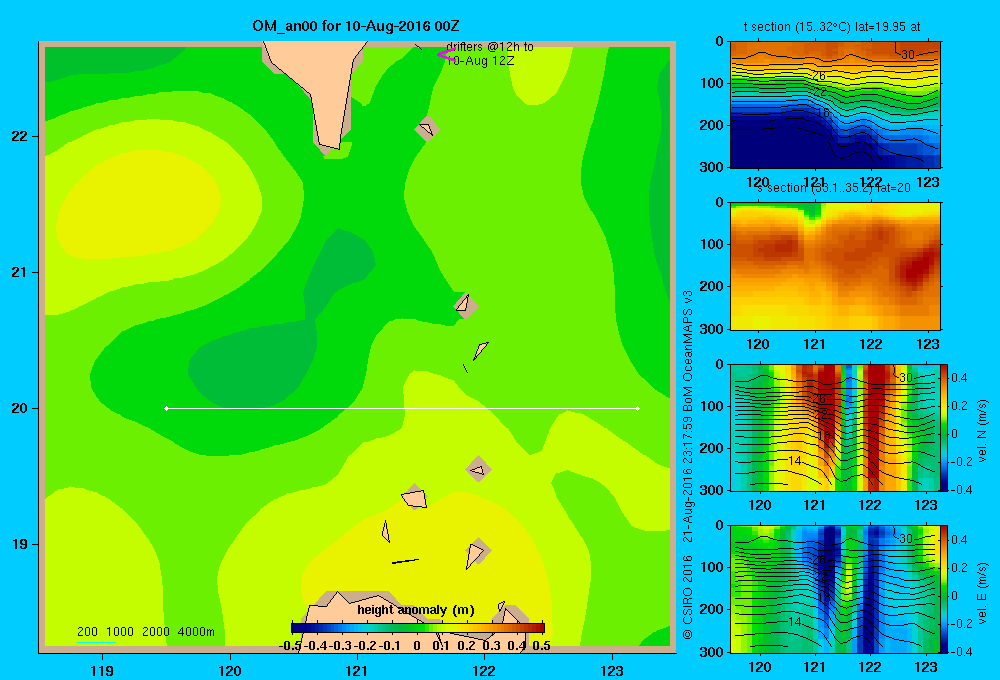Click latitude label 22 on main map
Image resolution: width=1000 pixels, height=680 pixels.
tap(20, 137)
